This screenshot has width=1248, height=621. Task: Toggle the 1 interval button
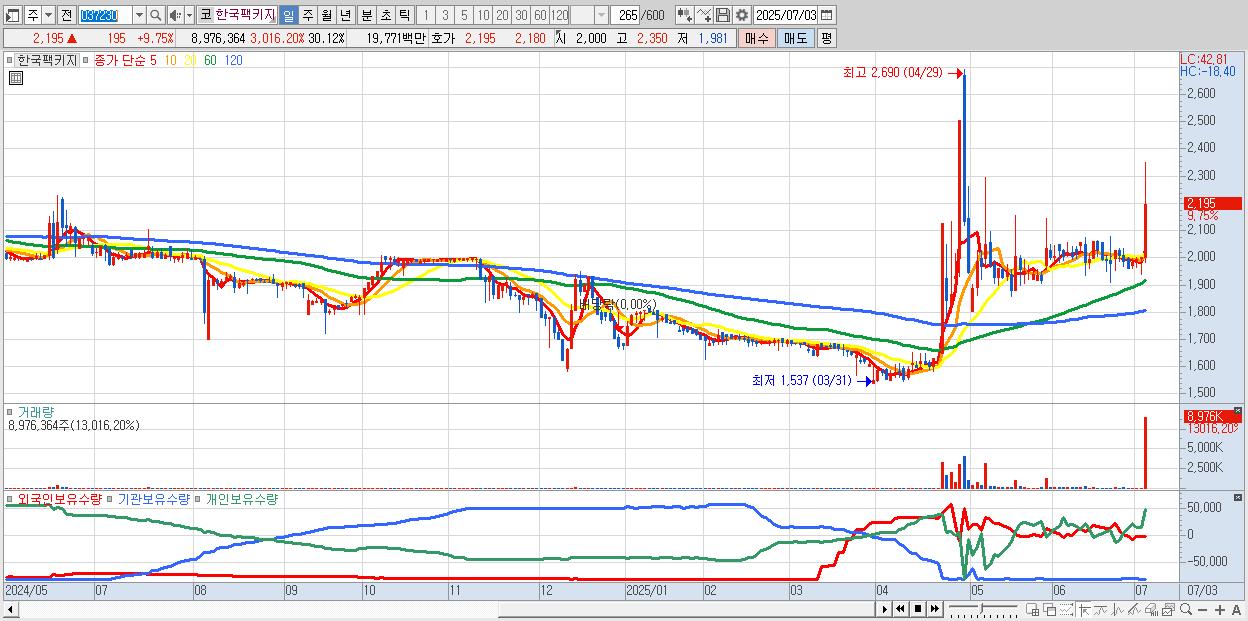click(x=425, y=15)
